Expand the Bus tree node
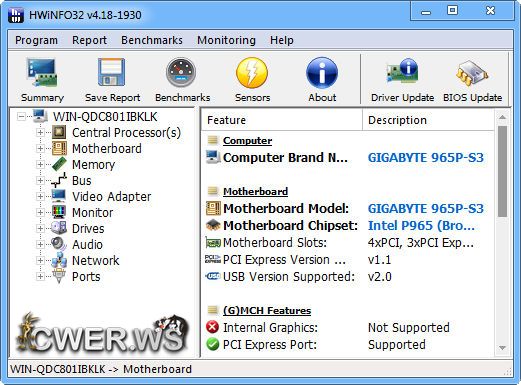This screenshot has height=385, width=521. point(40,180)
